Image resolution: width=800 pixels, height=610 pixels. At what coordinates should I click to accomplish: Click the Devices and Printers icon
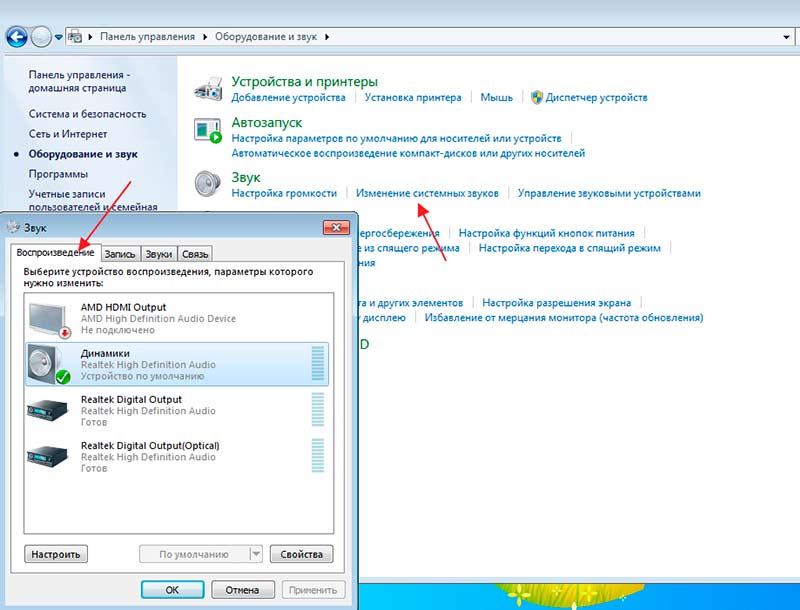click(x=208, y=88)
